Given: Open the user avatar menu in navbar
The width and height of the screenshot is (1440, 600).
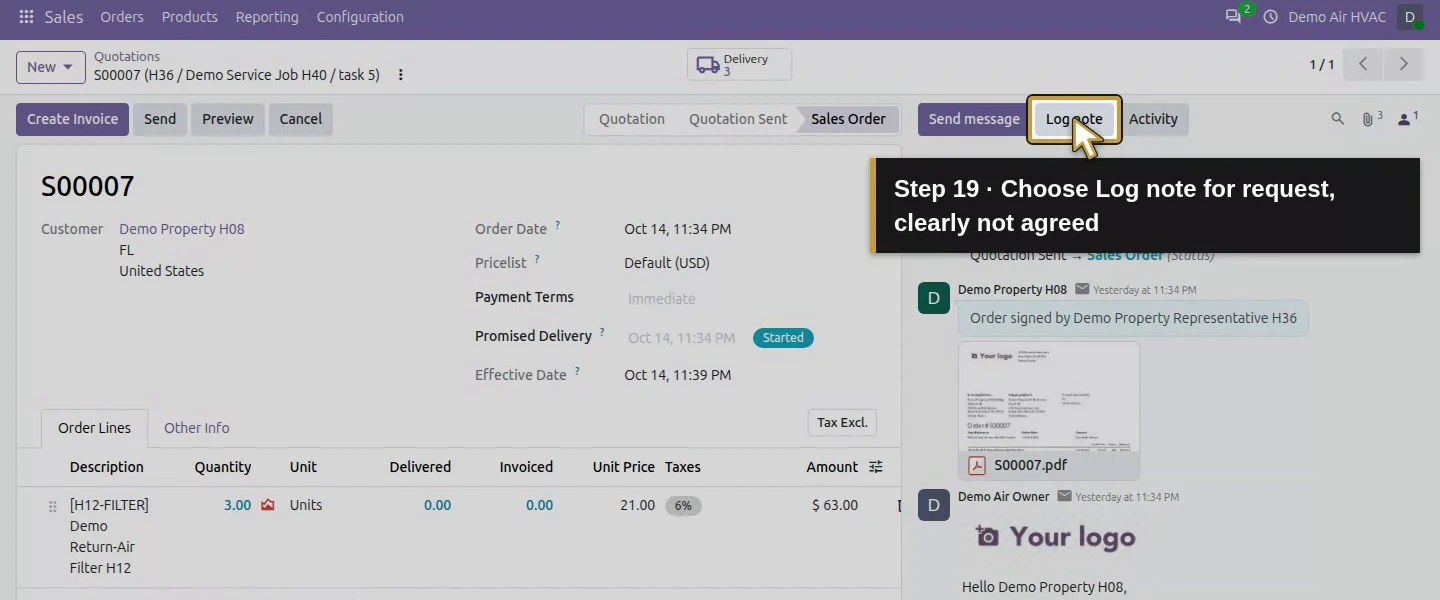Looking at the screenshot, I should click(1410, 17).
